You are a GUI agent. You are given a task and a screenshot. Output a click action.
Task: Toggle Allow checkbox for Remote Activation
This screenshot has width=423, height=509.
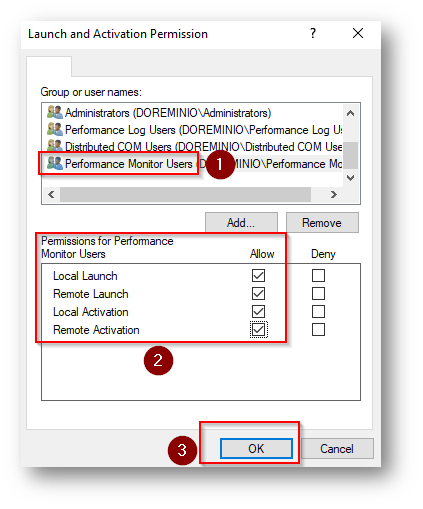coord(258,330)
